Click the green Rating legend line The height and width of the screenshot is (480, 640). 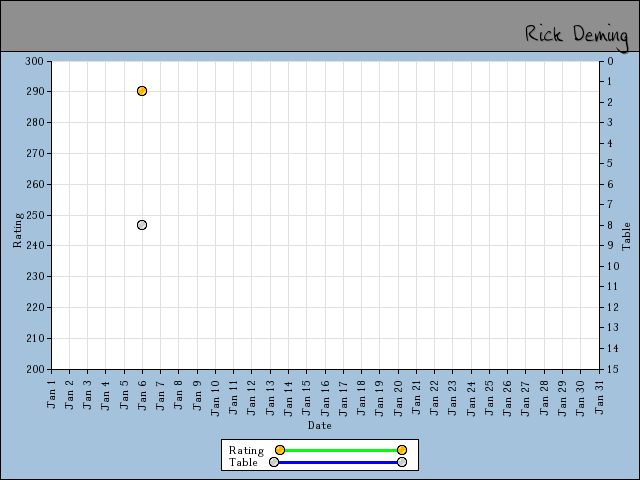341,450
